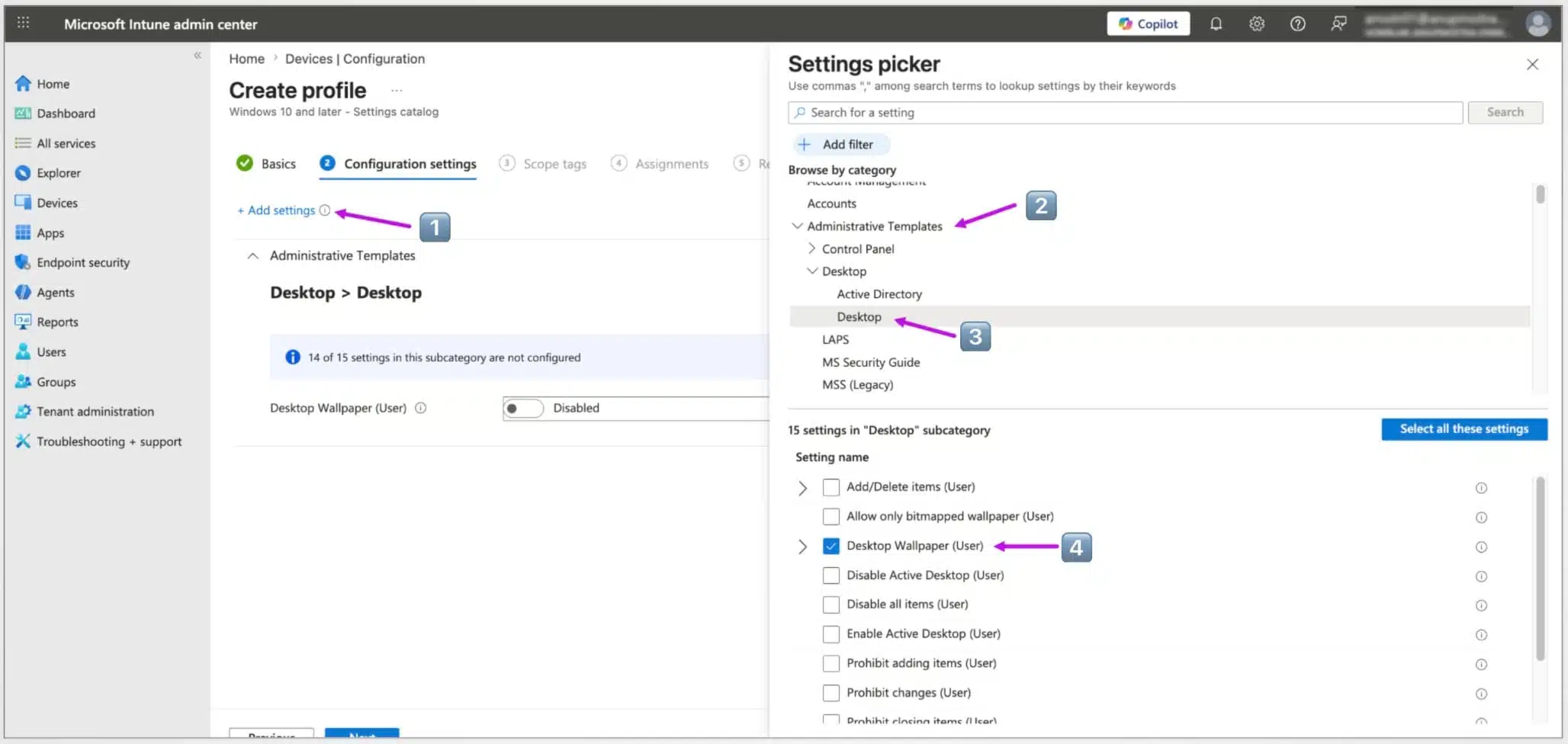Click Devices | Configuration breadcrumb
The image size is (1568, 744).
click(x=355, y=59)
